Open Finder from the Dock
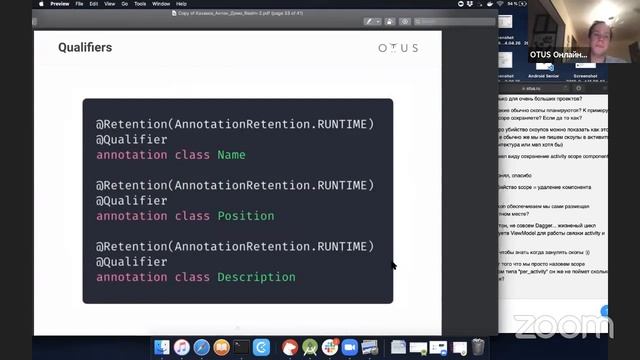Image resolution: width=640 pixels, height=360 pixels. coord(162,347)
